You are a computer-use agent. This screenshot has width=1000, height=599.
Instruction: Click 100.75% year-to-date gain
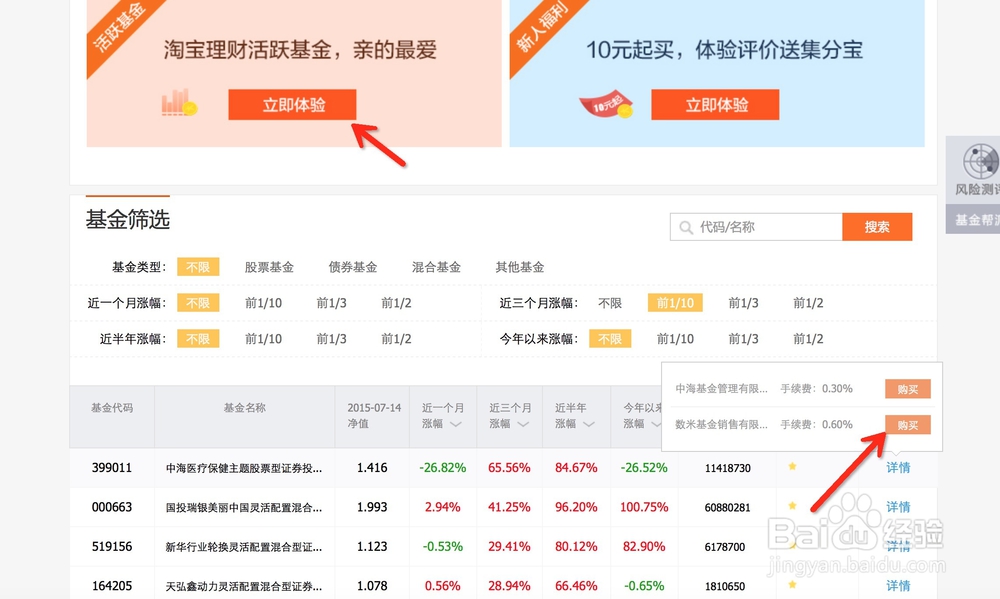pyautogui.click(x=644, y=507)
